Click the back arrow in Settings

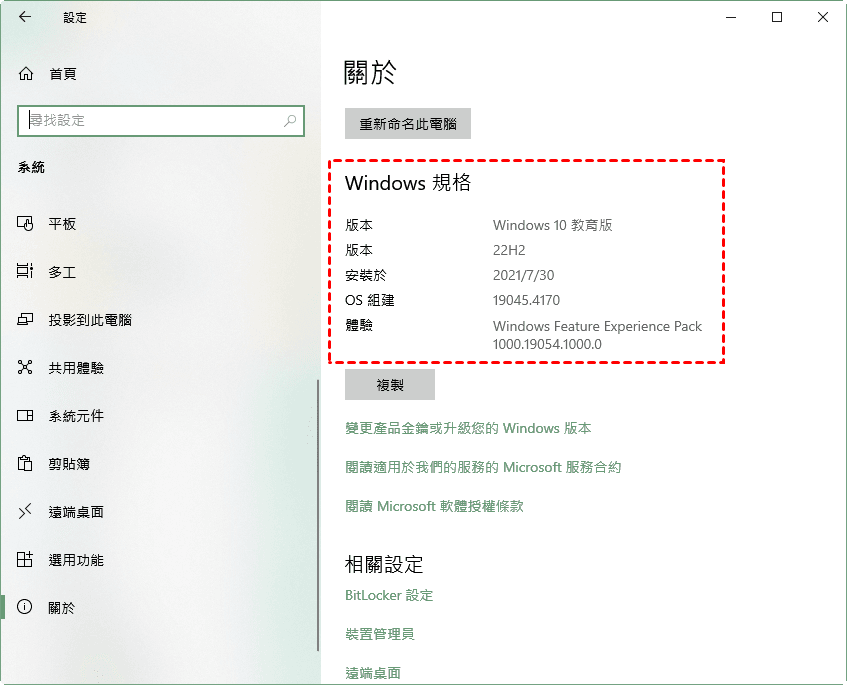(x=25, y=17)
